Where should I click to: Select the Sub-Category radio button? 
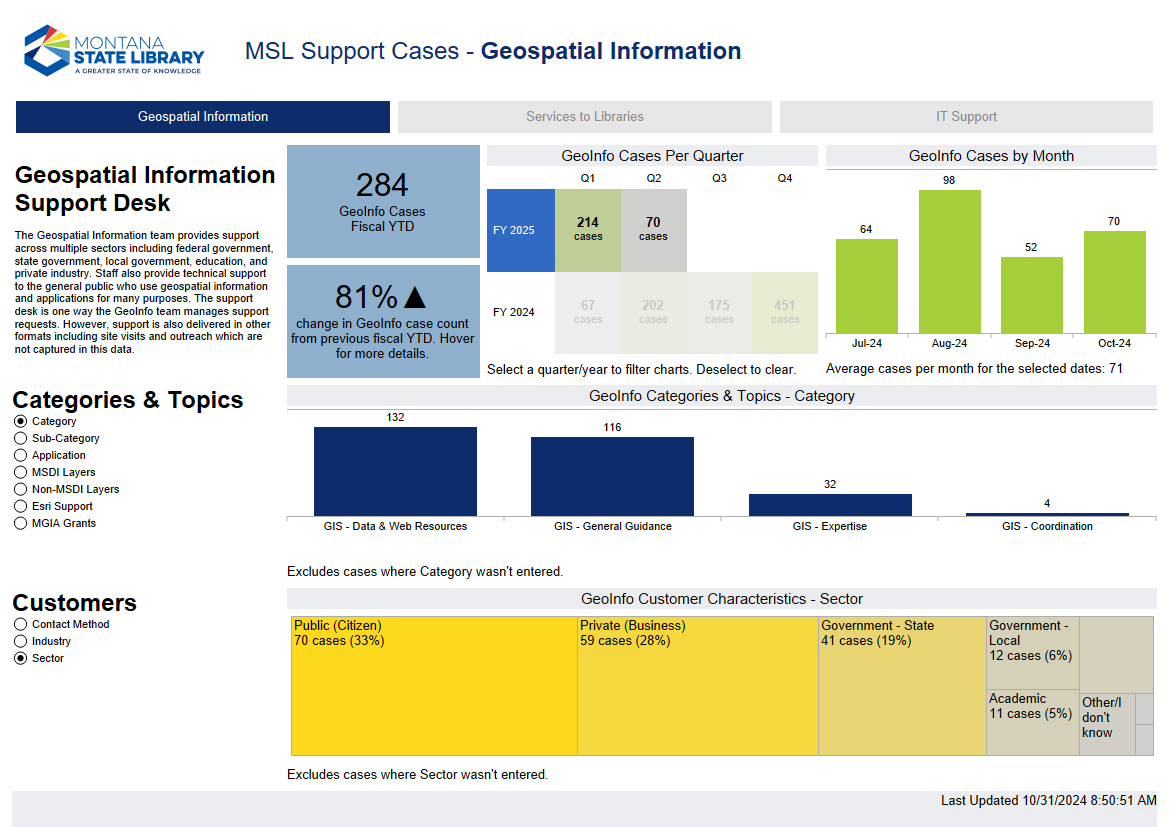tap(20, 438)
